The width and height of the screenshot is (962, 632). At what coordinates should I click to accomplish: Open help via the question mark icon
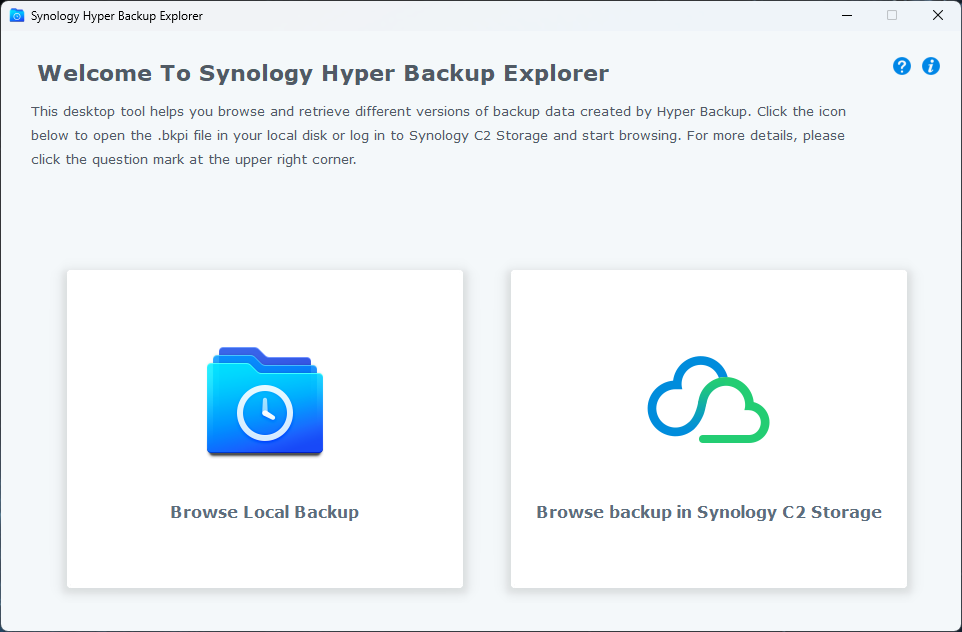tap(901, 66)
